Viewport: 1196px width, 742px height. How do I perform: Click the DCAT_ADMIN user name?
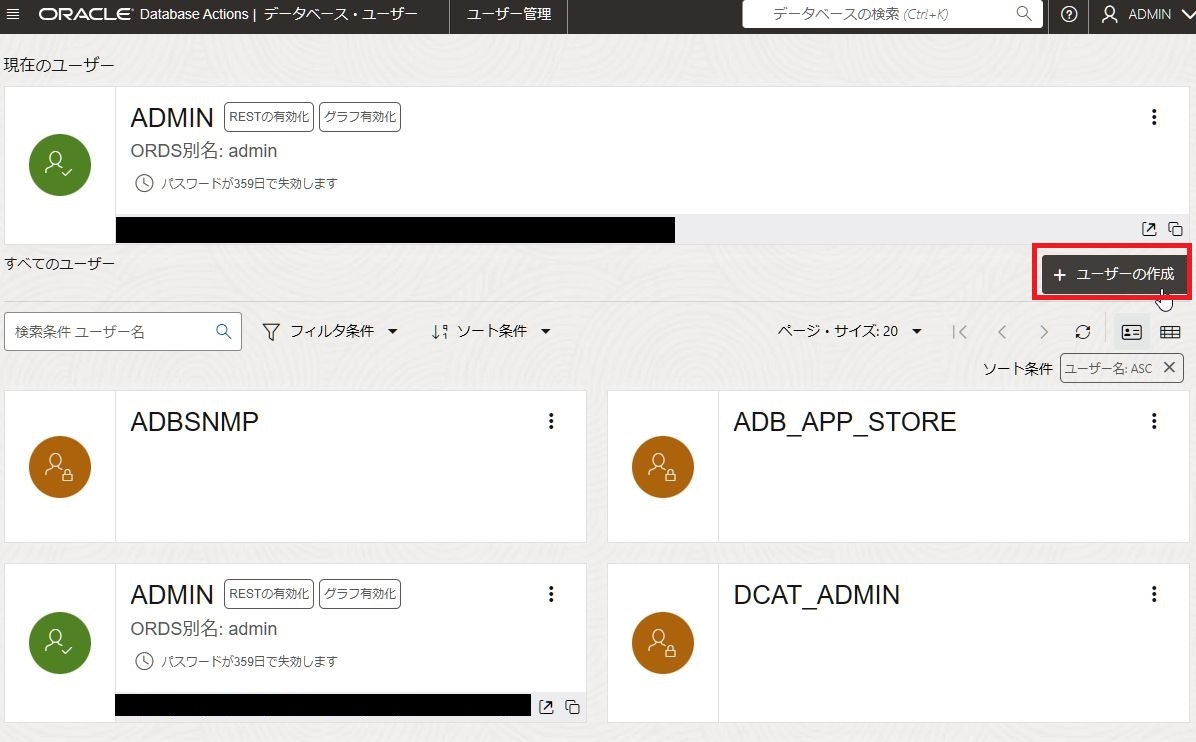[x=816, y=595]
